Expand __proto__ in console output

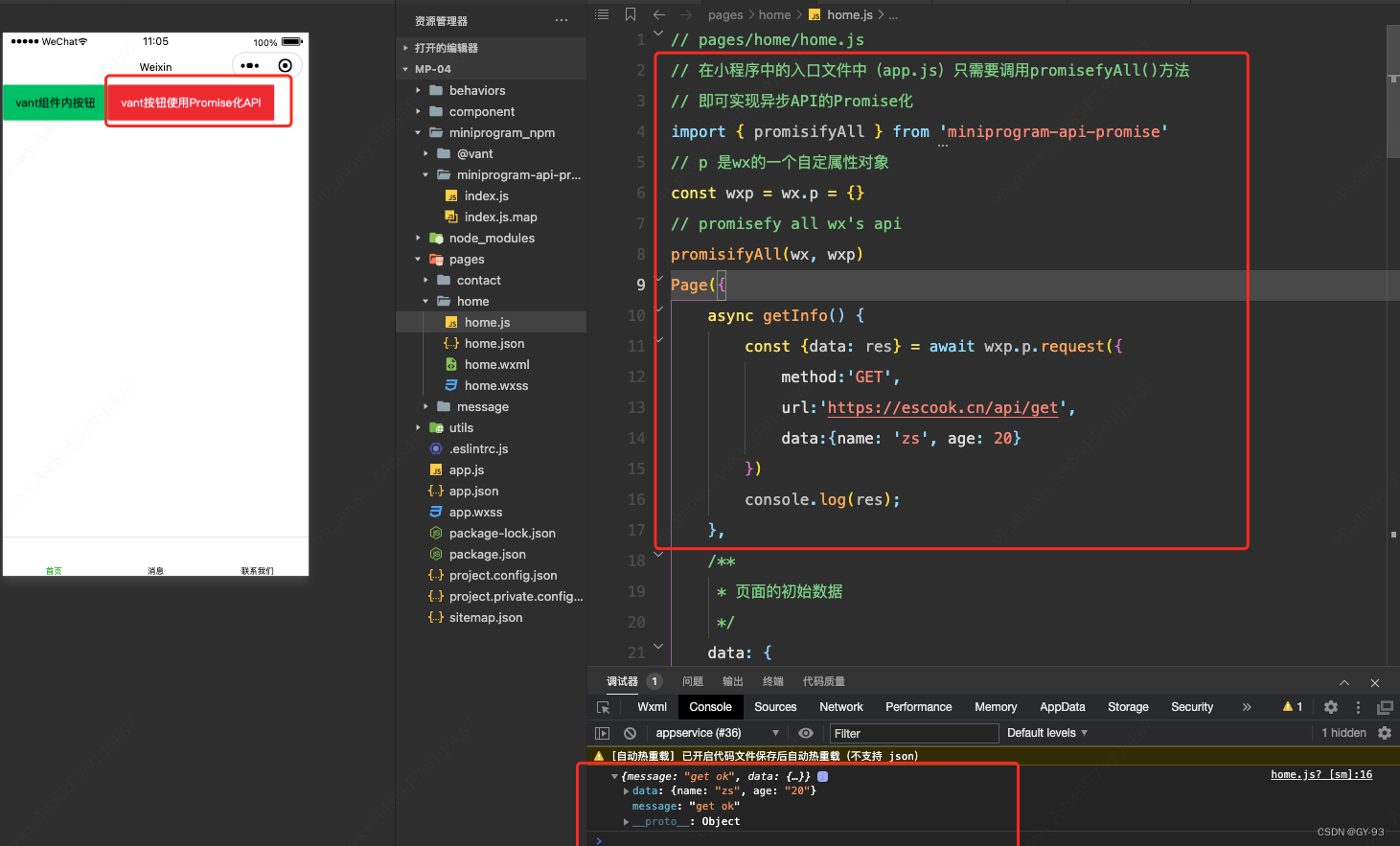point(627,822)
